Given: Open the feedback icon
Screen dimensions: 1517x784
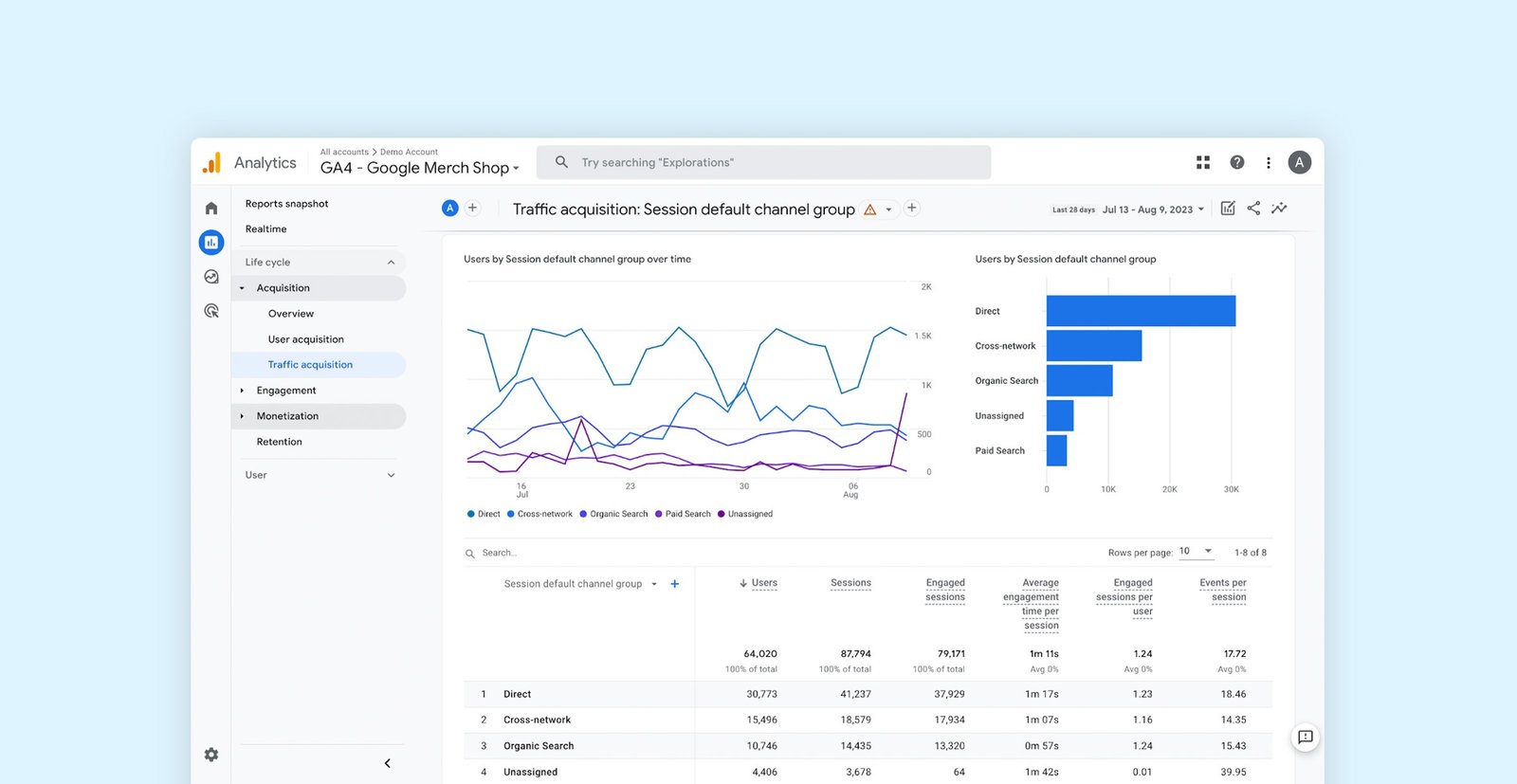Looking at the screenshot, I should tap(1306, 737).
